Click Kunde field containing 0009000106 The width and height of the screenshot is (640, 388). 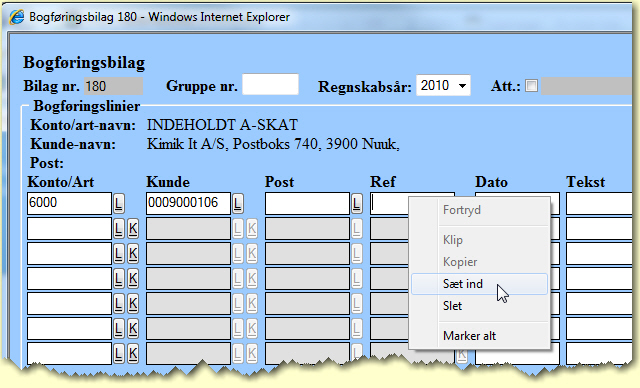[x=188, y=203]
